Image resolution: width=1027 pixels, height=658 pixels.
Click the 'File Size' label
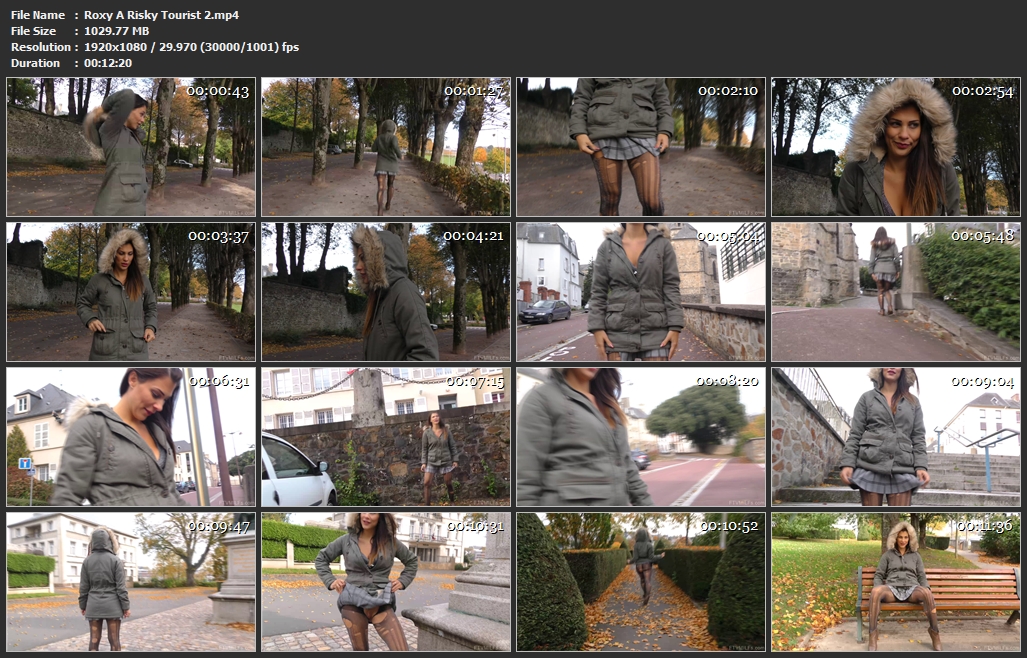pyautogui.click(x=33, y=31)
